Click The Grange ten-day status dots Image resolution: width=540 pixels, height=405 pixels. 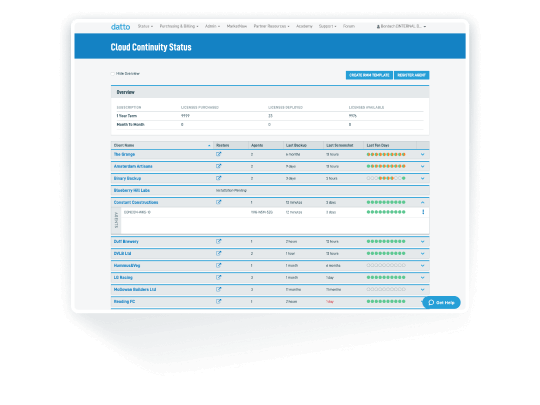[386, 154]
